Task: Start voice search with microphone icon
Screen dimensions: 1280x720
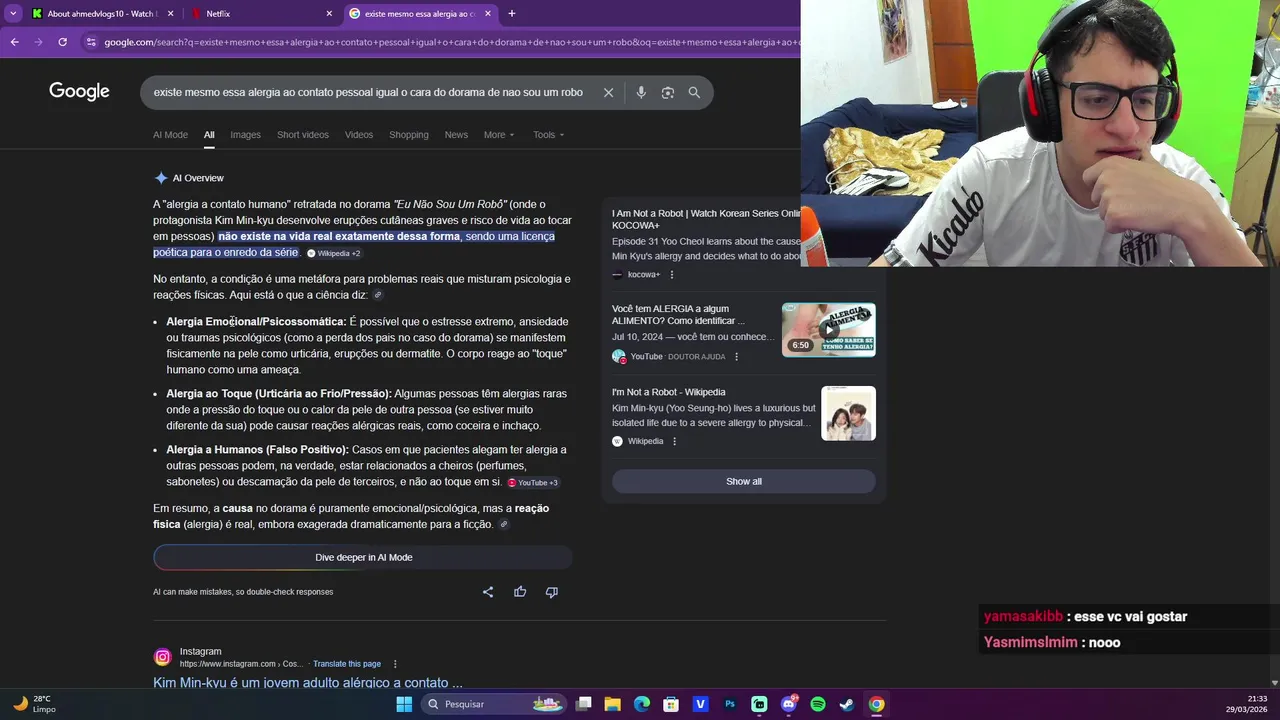Action: pyautogui.click(x=641, y=92)
